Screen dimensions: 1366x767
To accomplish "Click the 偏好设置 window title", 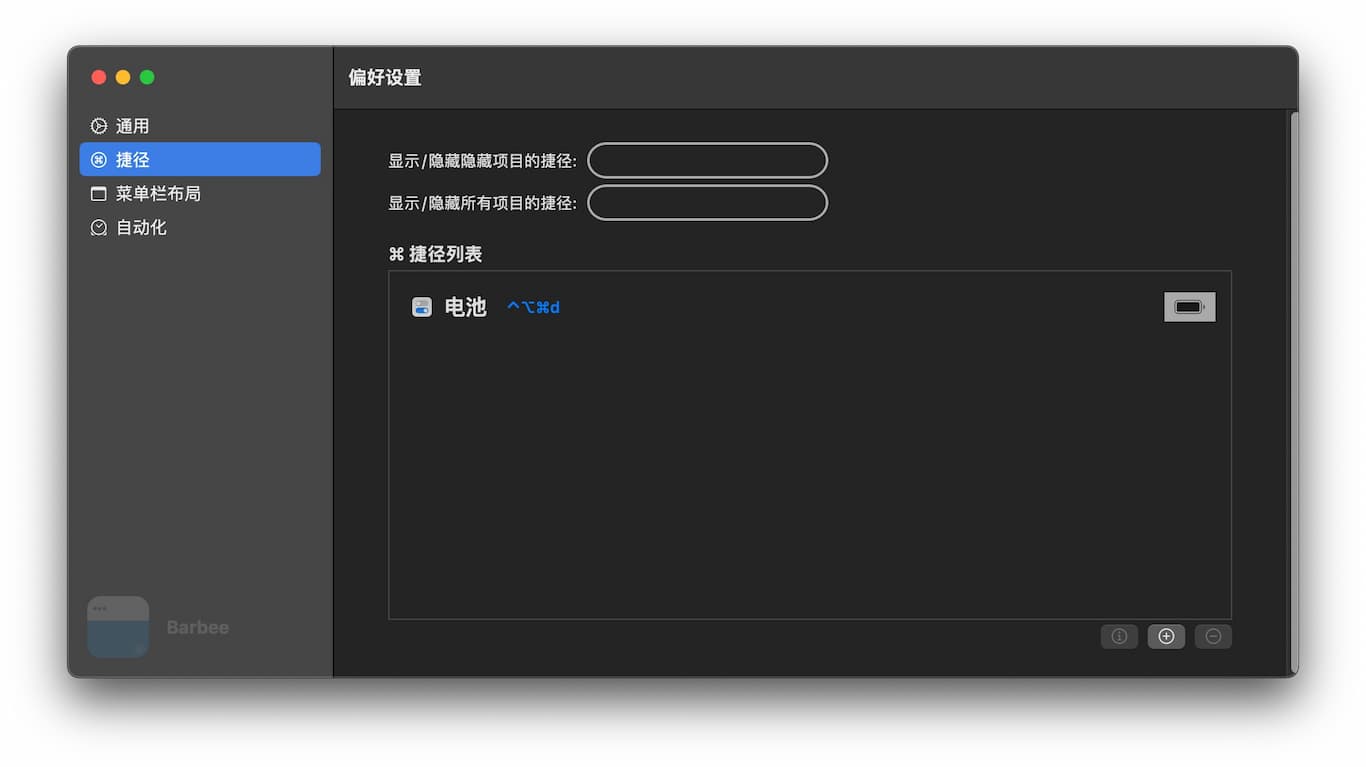I will click(x=385, y=78).
